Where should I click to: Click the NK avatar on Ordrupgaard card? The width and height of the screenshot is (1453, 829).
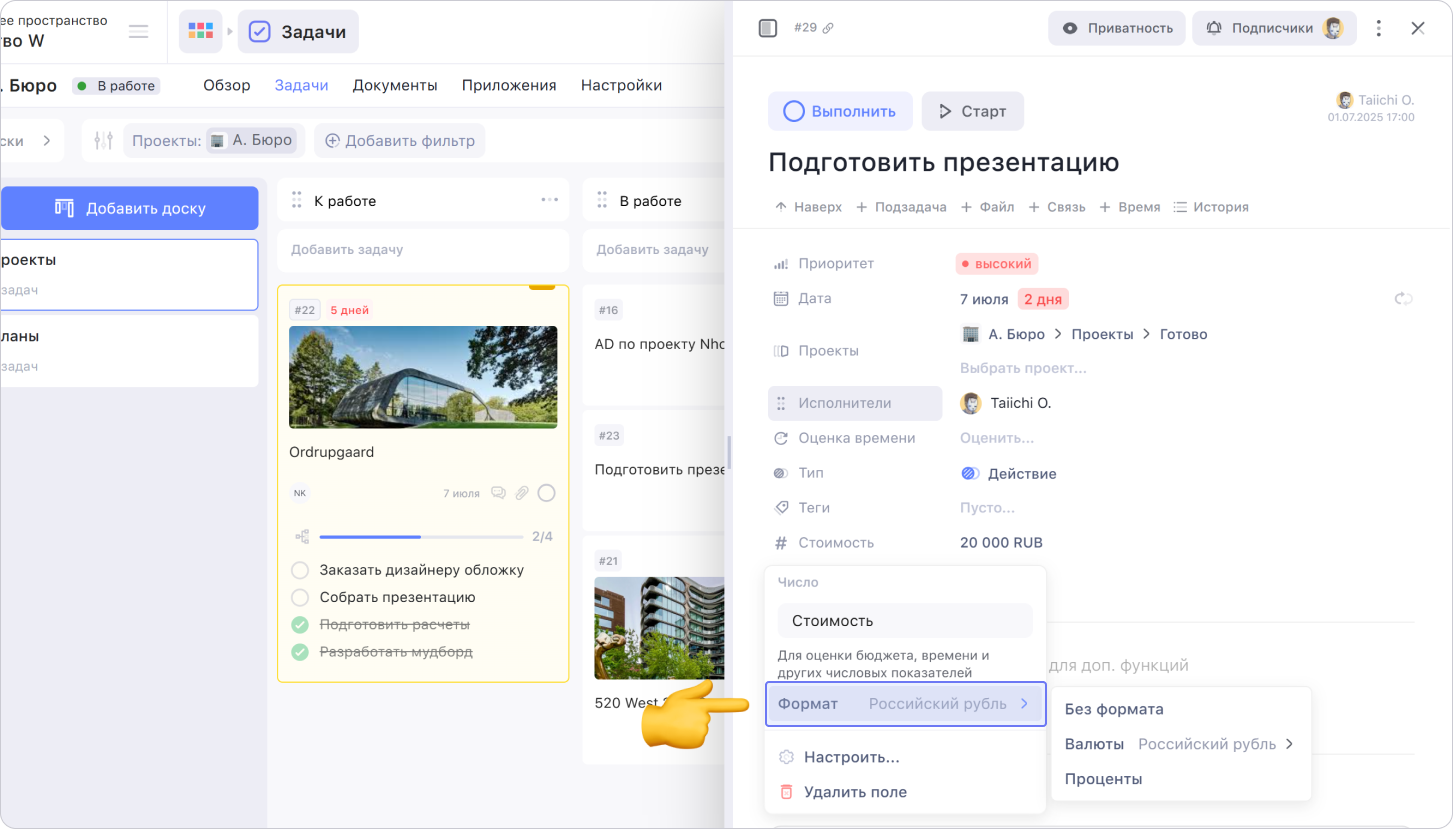300,493
